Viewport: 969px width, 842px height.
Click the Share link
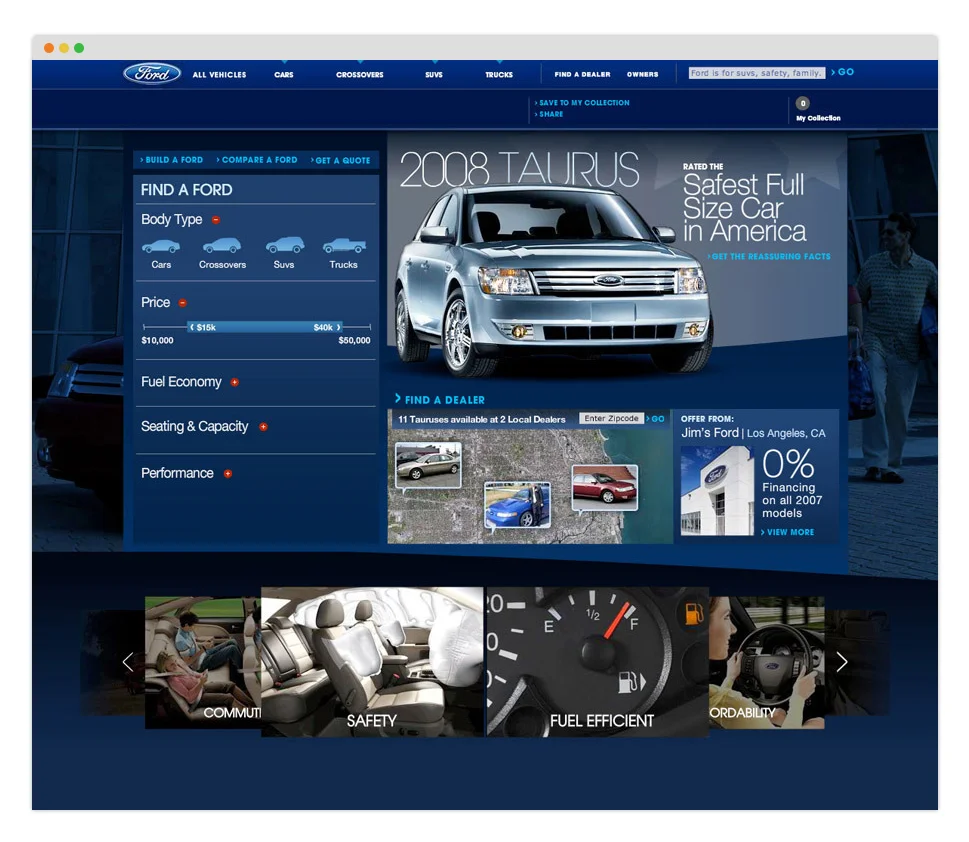click(549, 114)
